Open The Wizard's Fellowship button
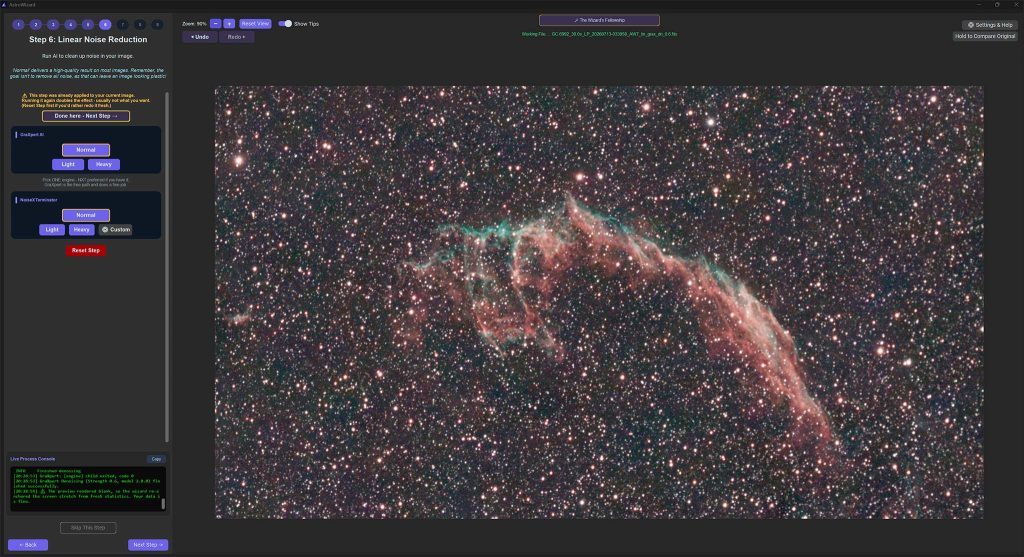 click(x=599, y=20)
